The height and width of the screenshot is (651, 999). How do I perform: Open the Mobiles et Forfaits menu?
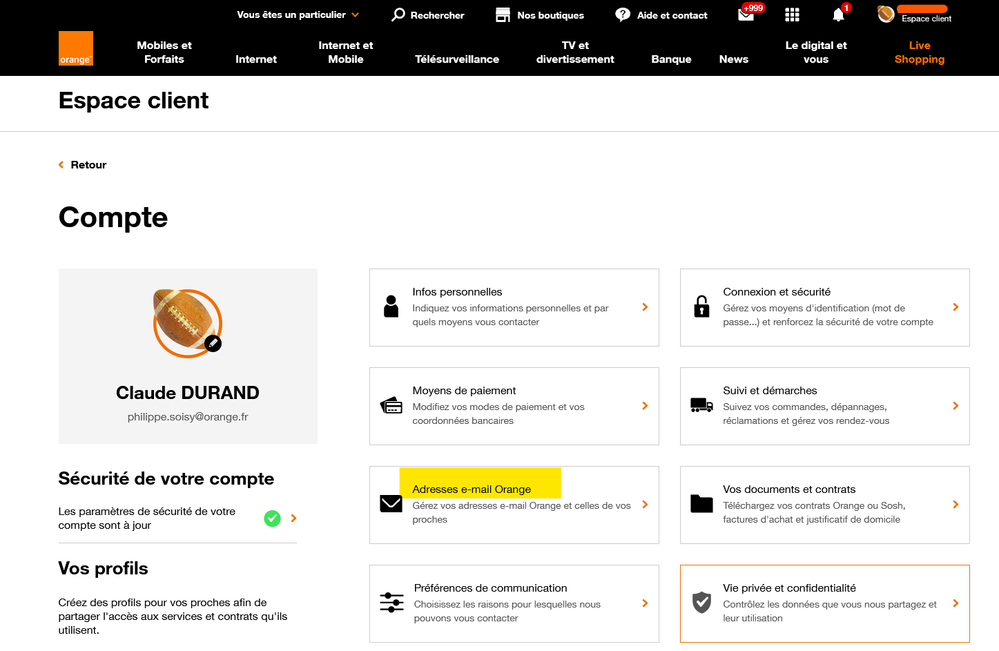click(x=164, y=52)
